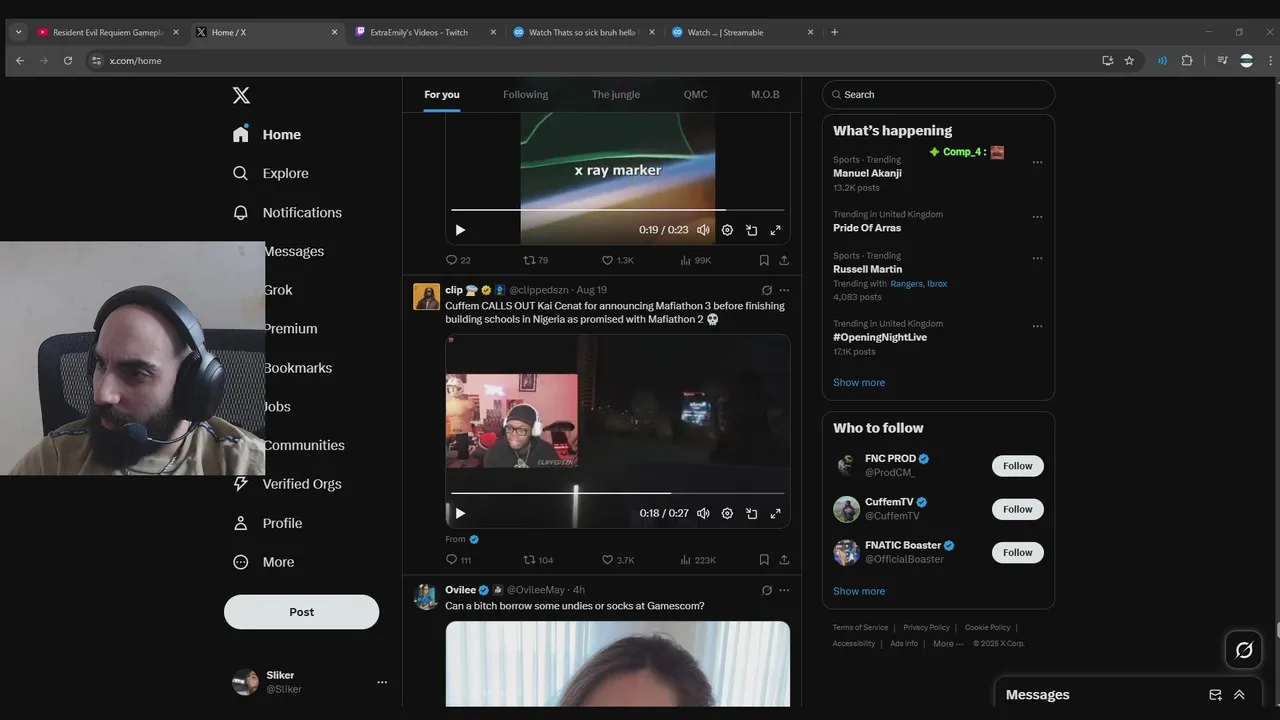Toggle picture-in-picture on x ray marker video
The height and width of the screenshot is (720, 1280).
pyautogui.click(x=751, y=230)
